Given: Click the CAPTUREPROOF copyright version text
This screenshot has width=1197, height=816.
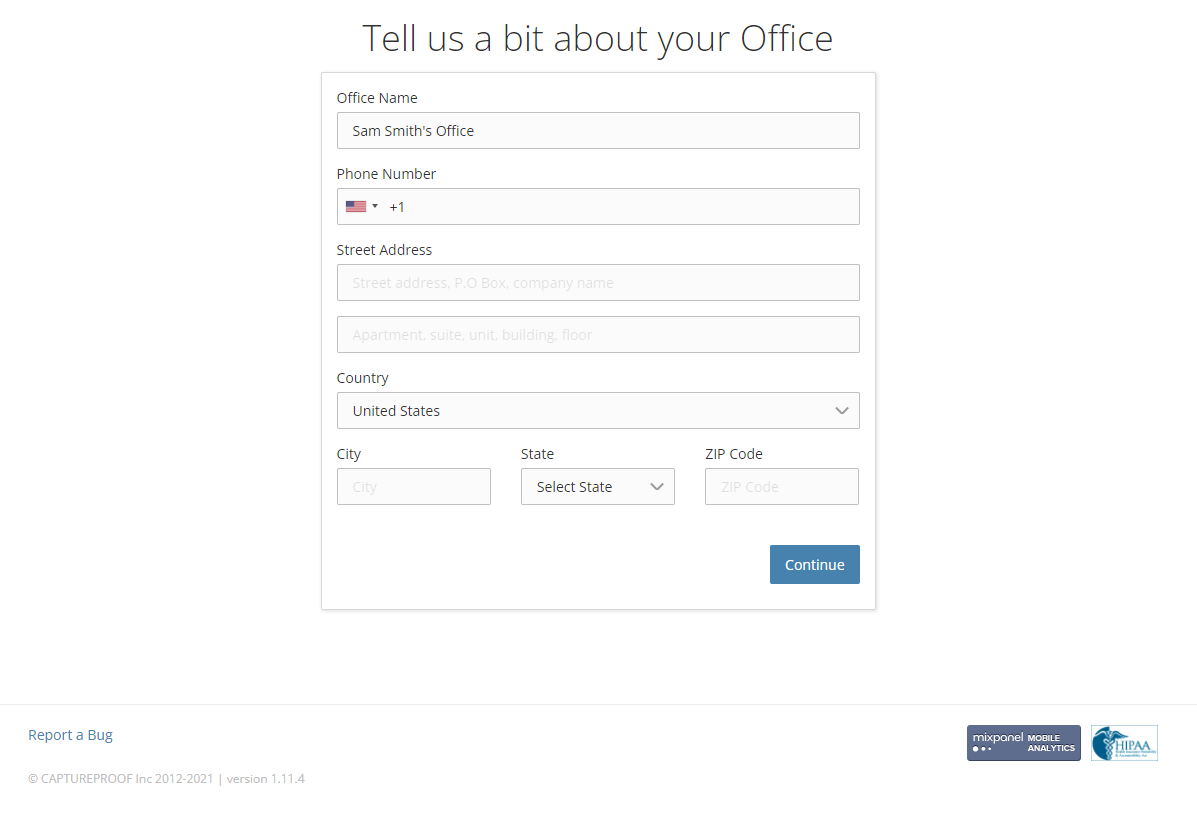Looking at the screenshot, I should click(x=166, y=779).
